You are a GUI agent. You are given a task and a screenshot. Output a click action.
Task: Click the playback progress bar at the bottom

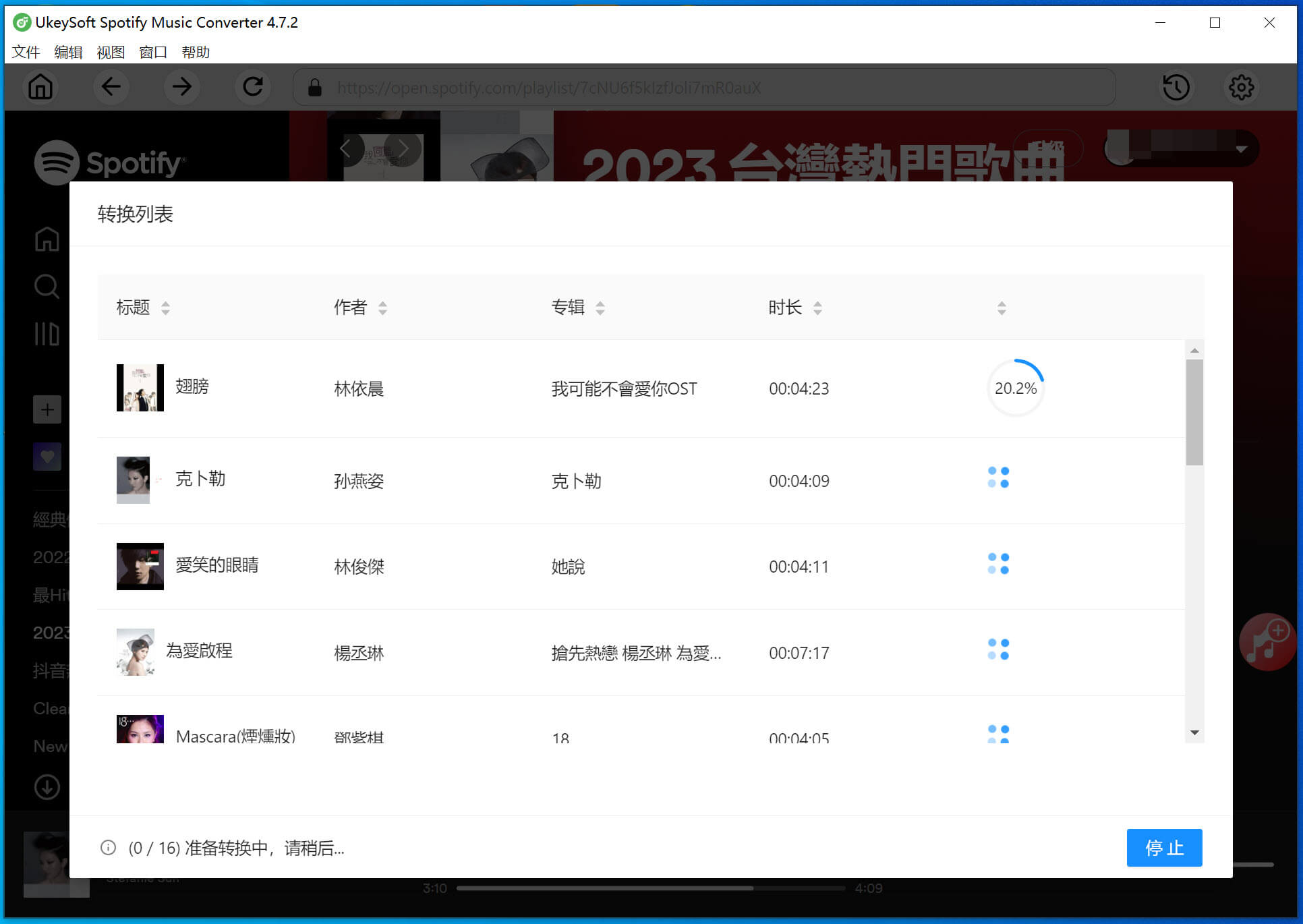650,888
